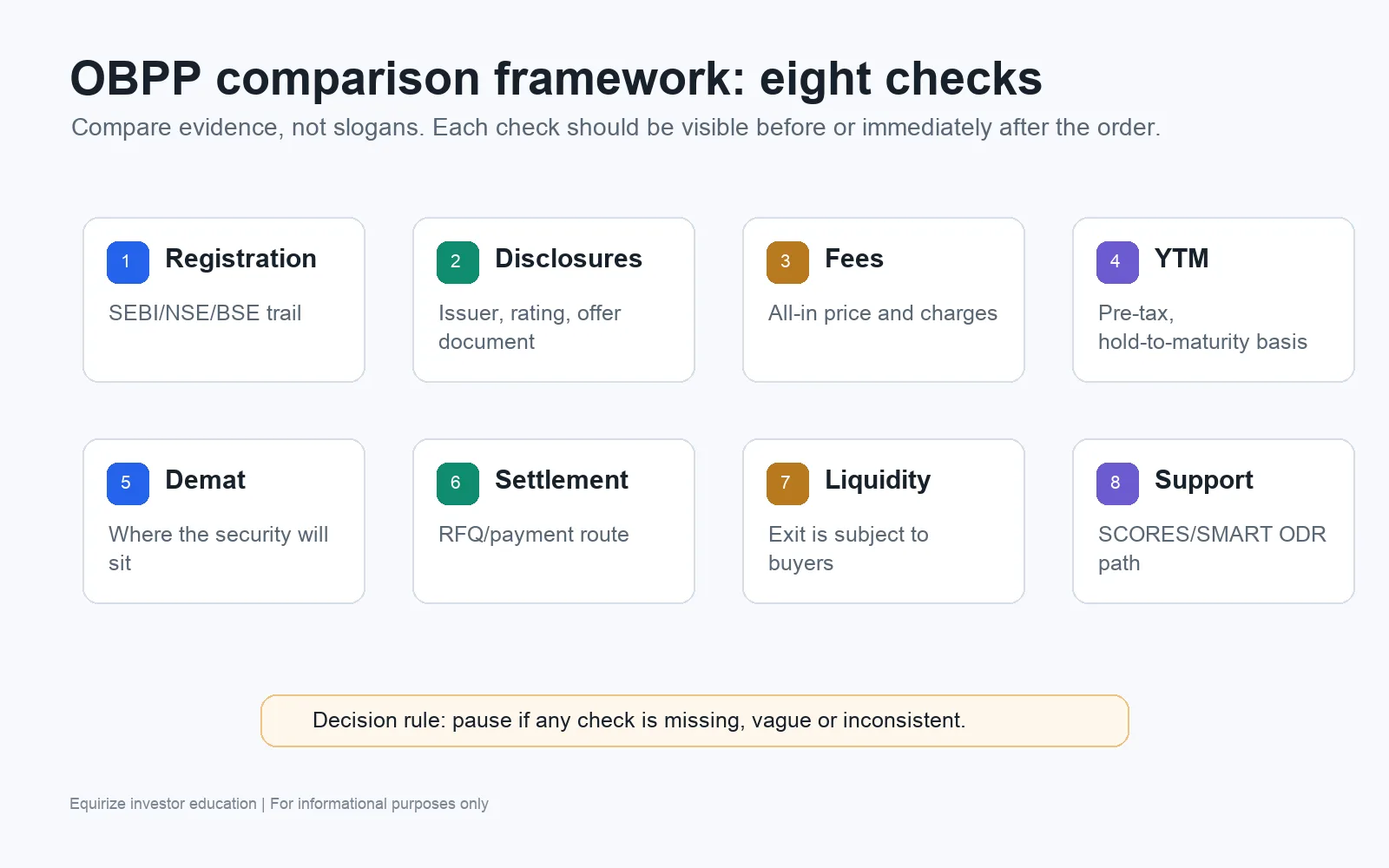1389x868 pixels.
Task: Click SCORES/SMART ODR path description
Action: click(x=1212, y=549)
